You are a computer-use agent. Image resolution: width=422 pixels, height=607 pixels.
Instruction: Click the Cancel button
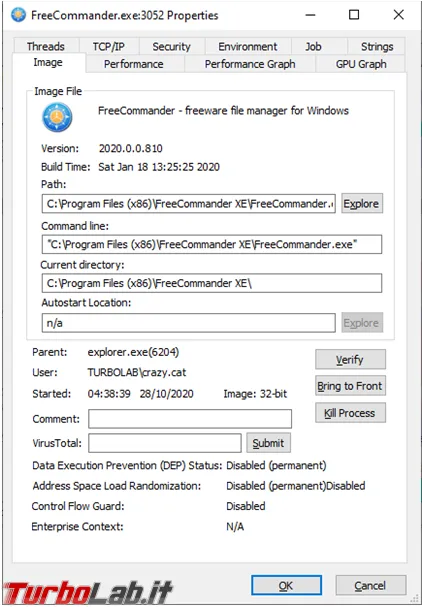[x=371, y=585]
